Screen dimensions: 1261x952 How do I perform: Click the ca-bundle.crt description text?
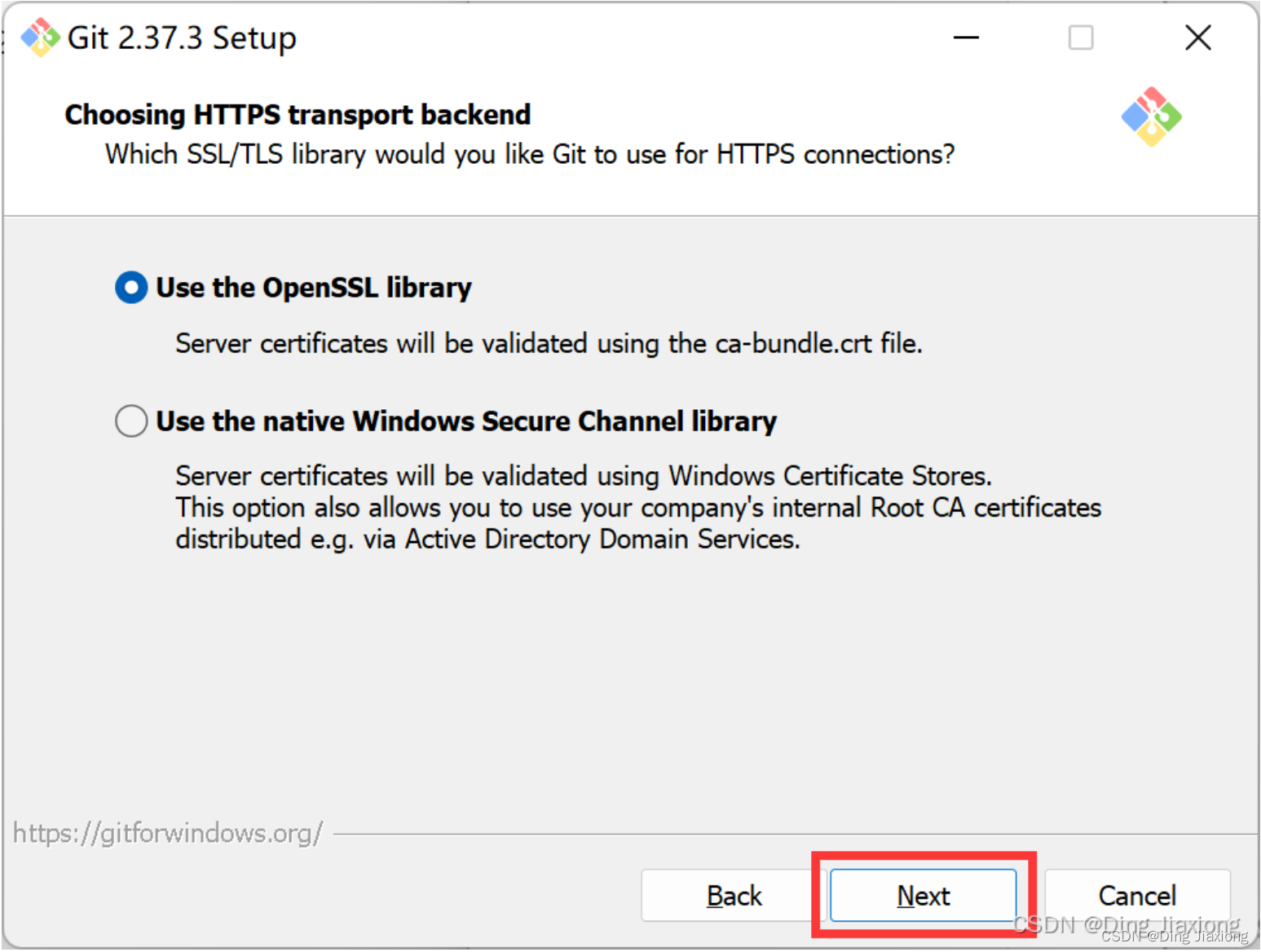pyautogui.click(x=549, y=343)
